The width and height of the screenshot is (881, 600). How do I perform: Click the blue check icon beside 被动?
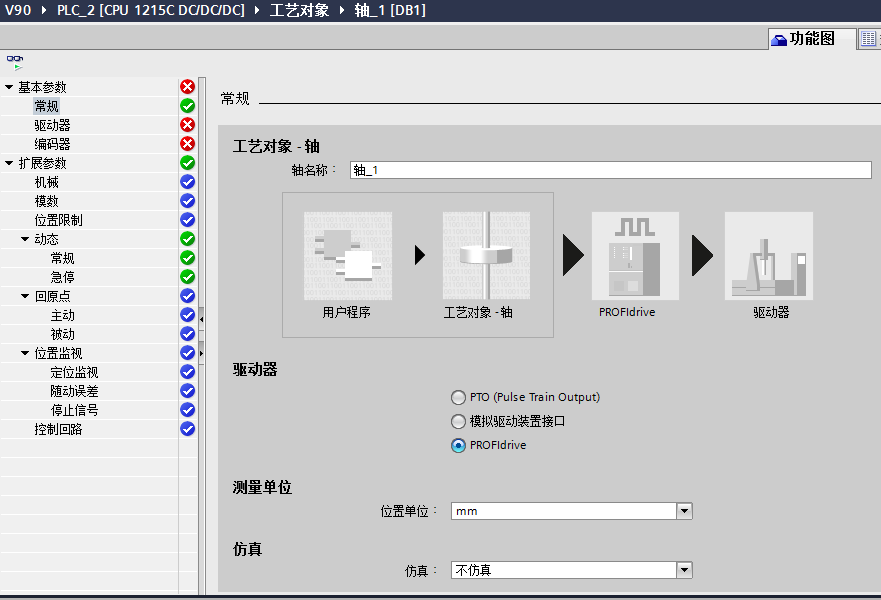(188, 334)
